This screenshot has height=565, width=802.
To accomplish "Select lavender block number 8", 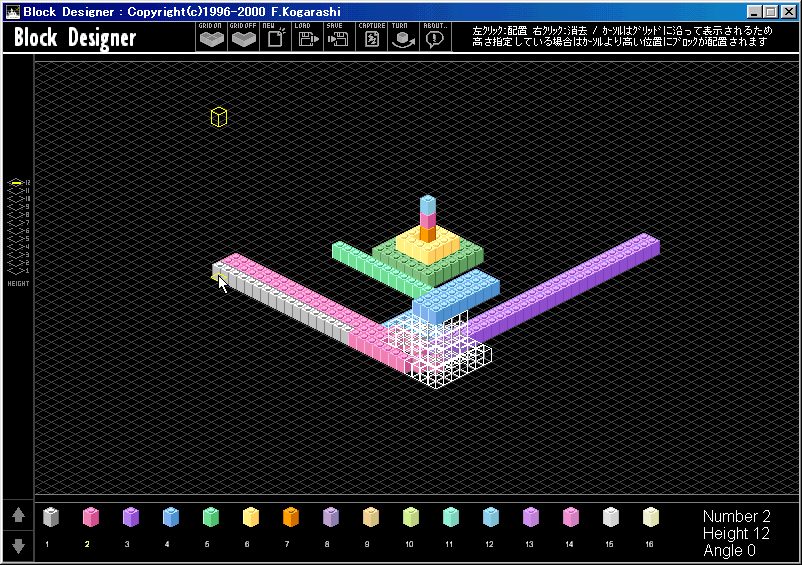I will (x=331, y=517).
